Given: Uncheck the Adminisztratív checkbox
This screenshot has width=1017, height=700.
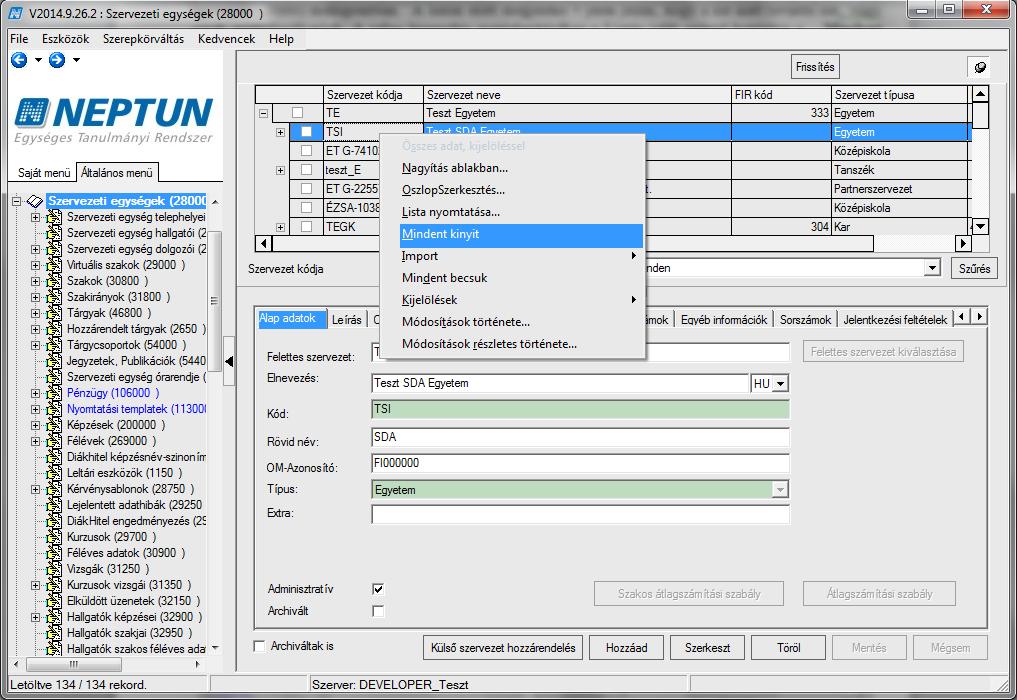Looking at the screenshot, I should coord(378,589).
